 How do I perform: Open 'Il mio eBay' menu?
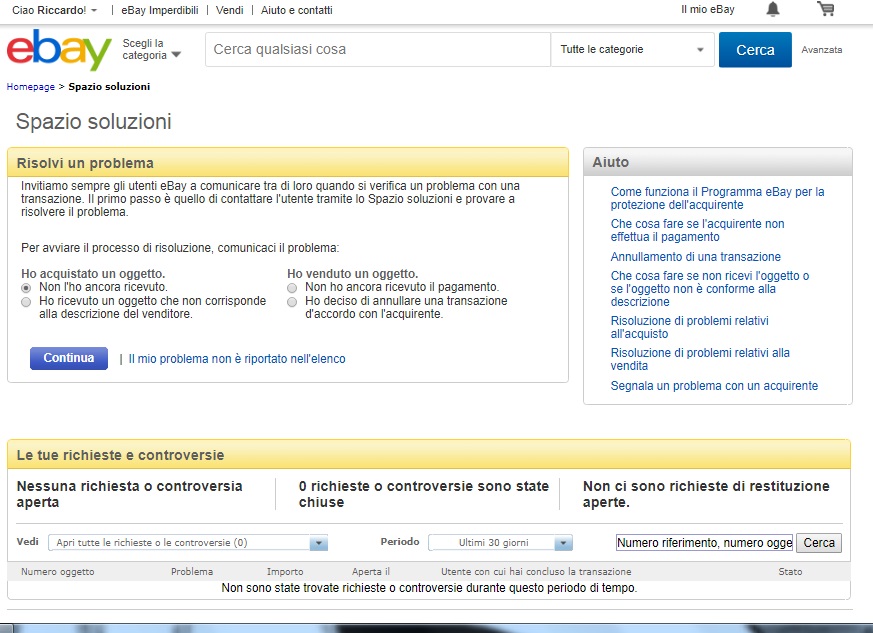(x=708, y=9)
